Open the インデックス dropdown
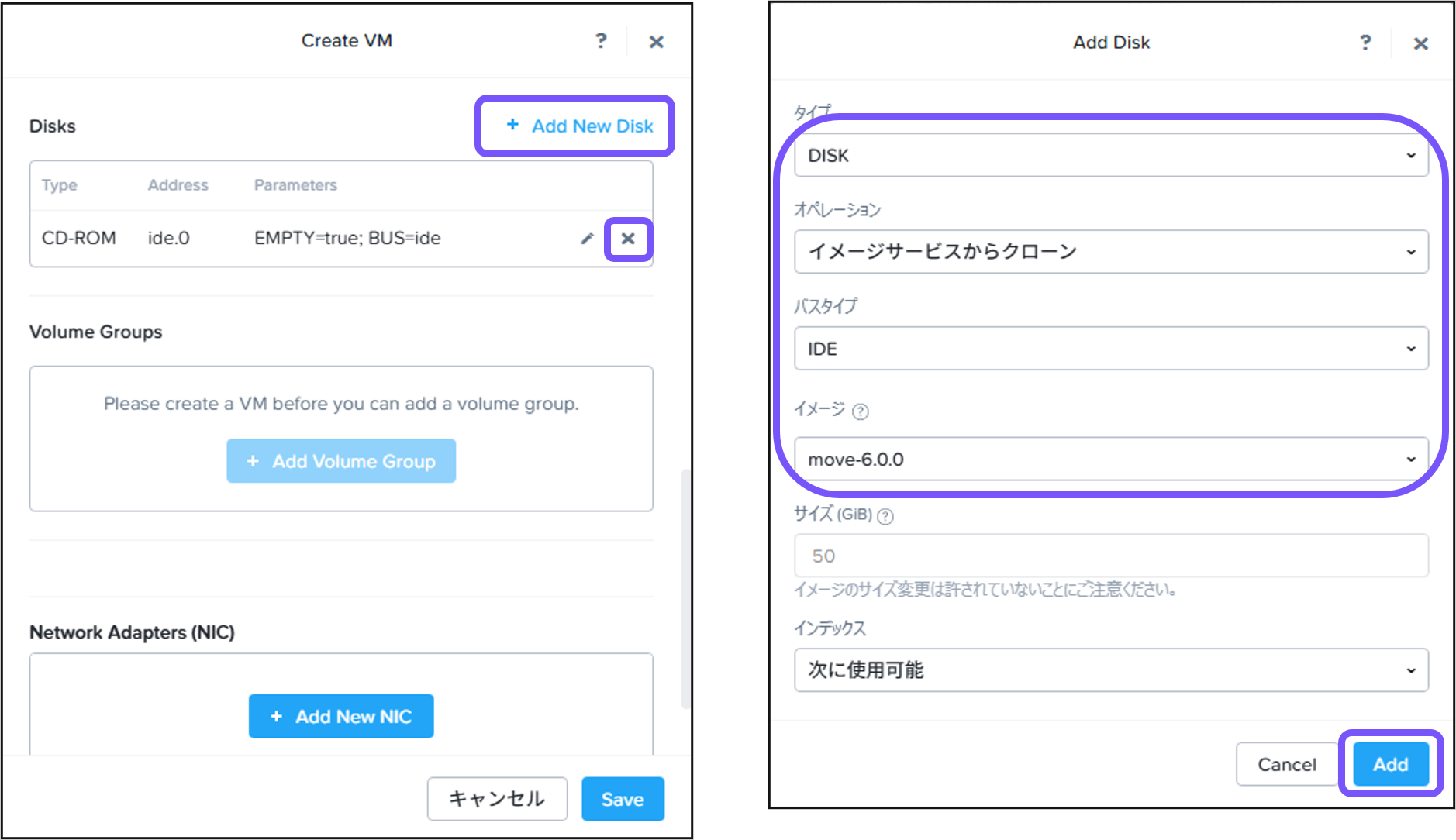 [x=1110, y=670]
